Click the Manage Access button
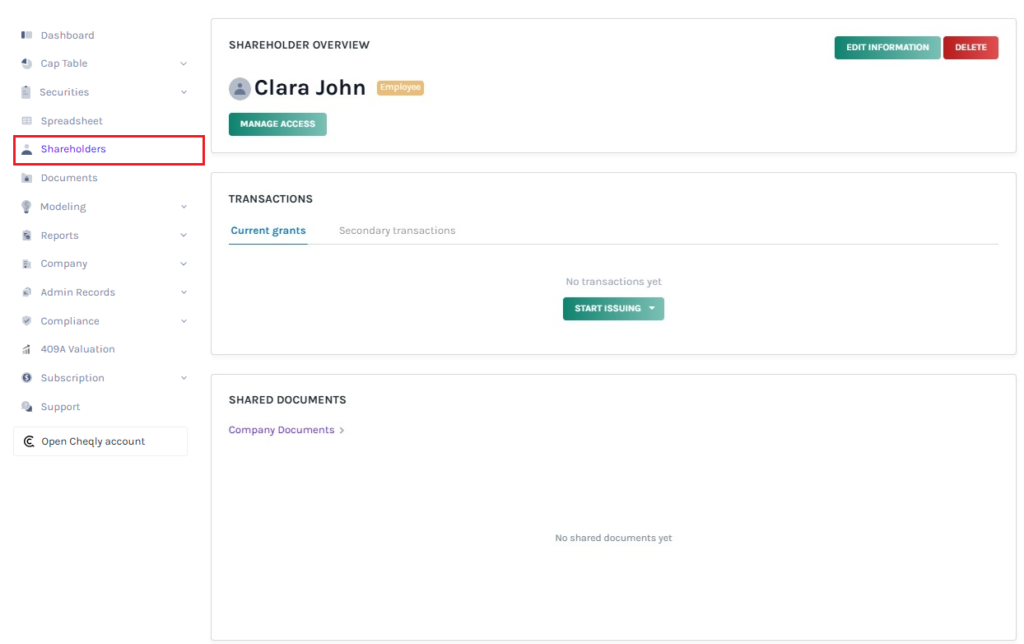Screen dimensions: 1024x644 point(277,124)
